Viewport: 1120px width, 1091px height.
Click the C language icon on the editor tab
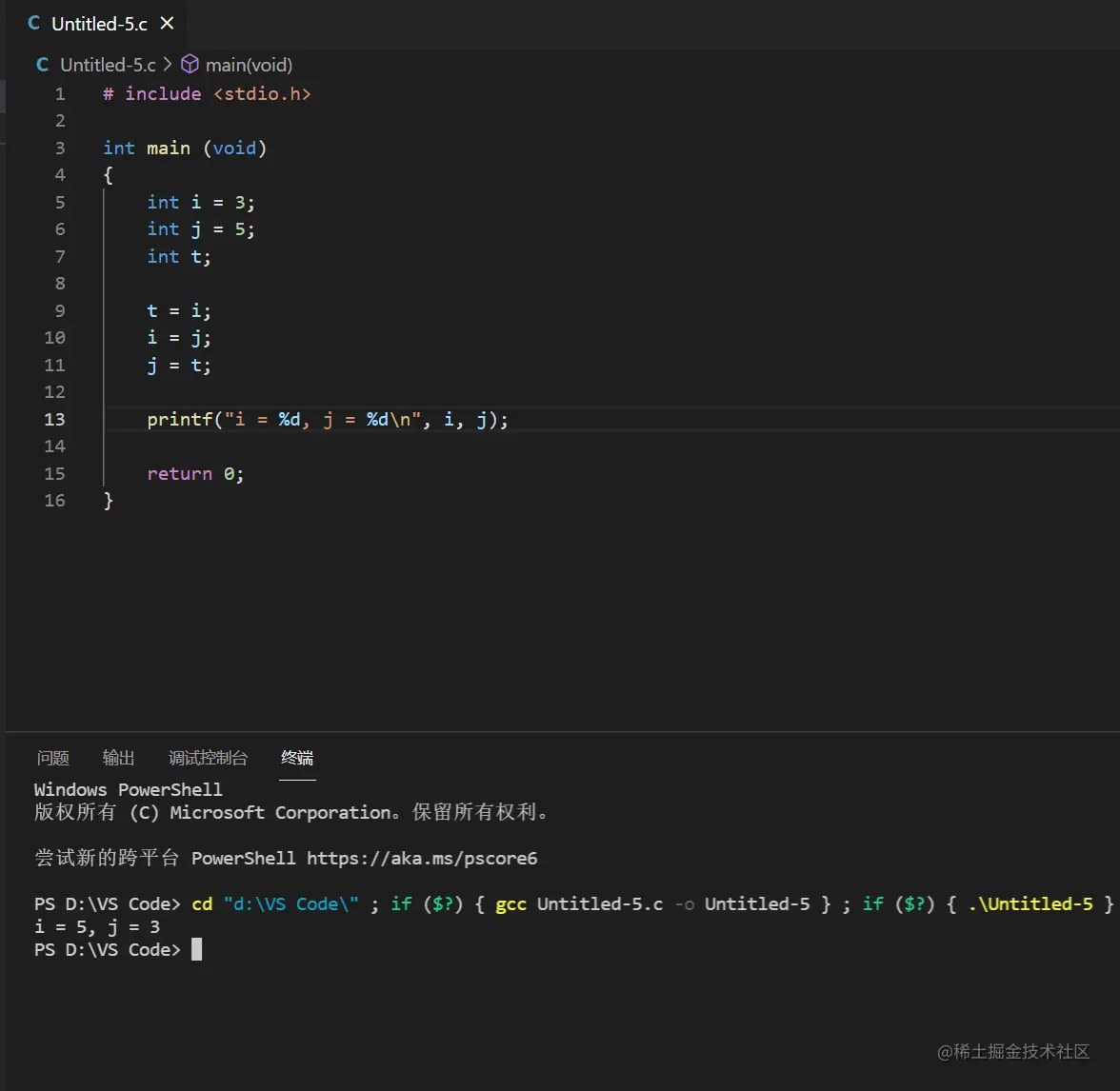33,23
